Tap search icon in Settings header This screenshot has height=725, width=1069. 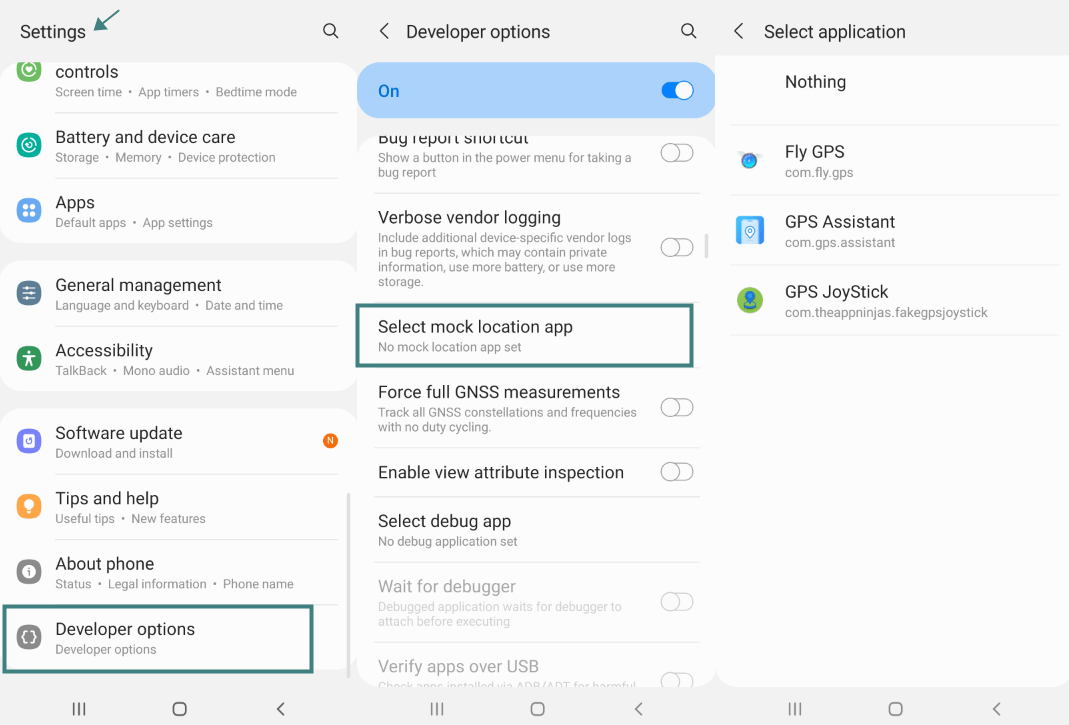330,32
